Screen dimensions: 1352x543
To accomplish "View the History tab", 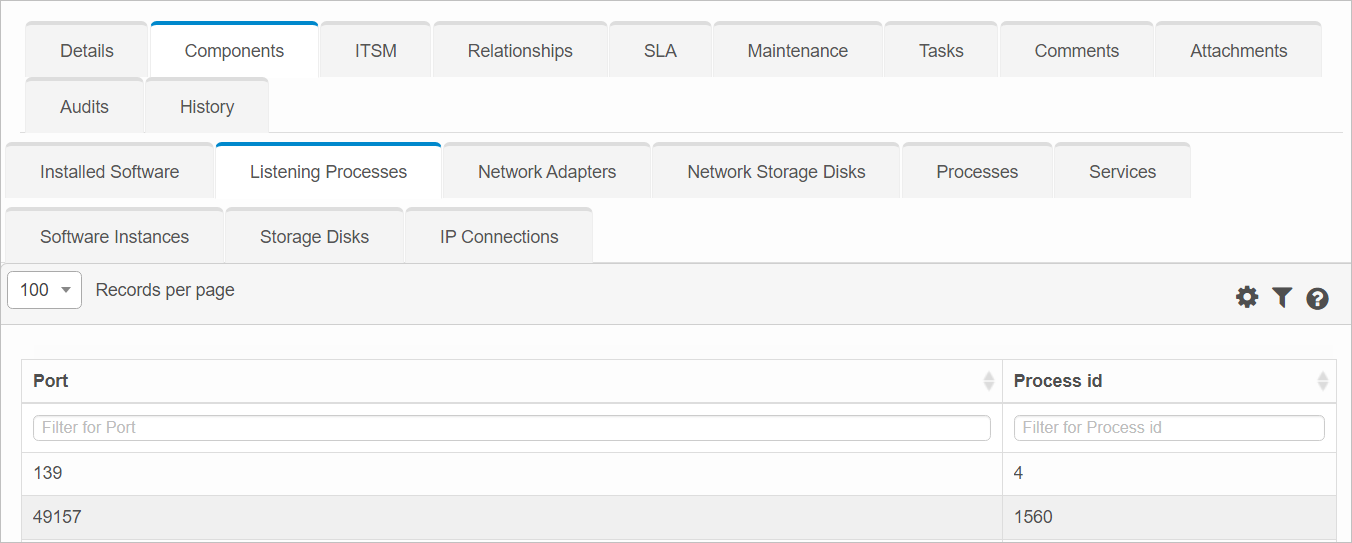I will 207,107.
